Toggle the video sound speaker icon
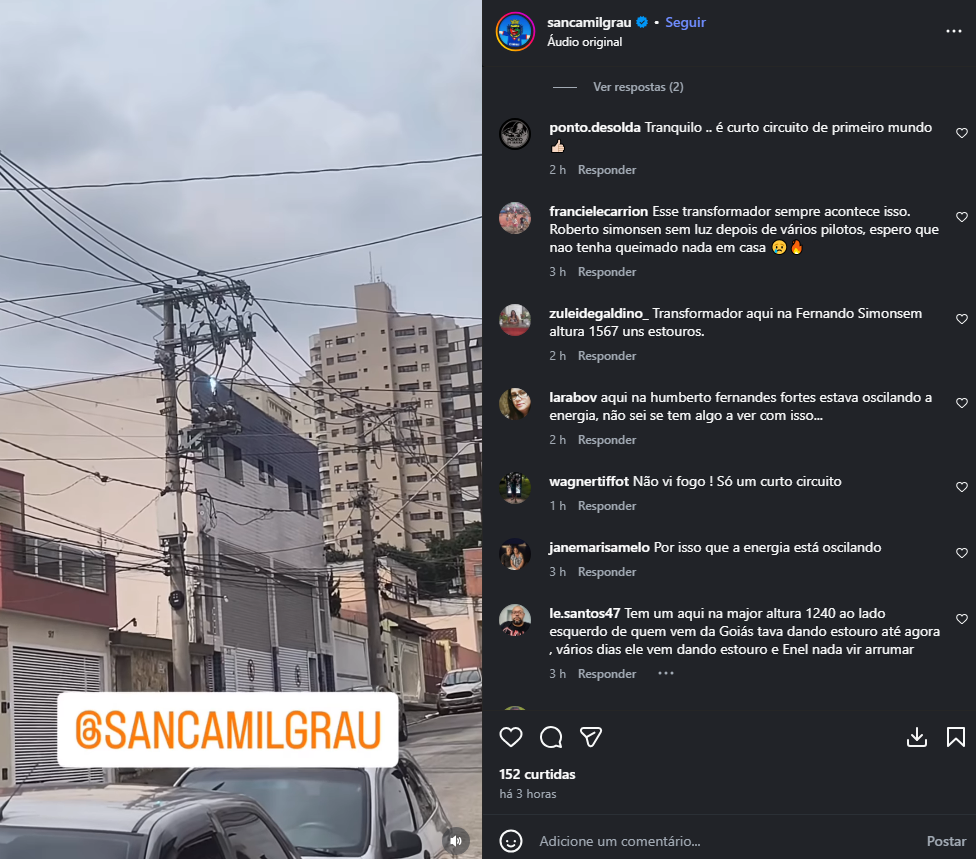This screenshot has height=859, width=976. pos(456,841)
